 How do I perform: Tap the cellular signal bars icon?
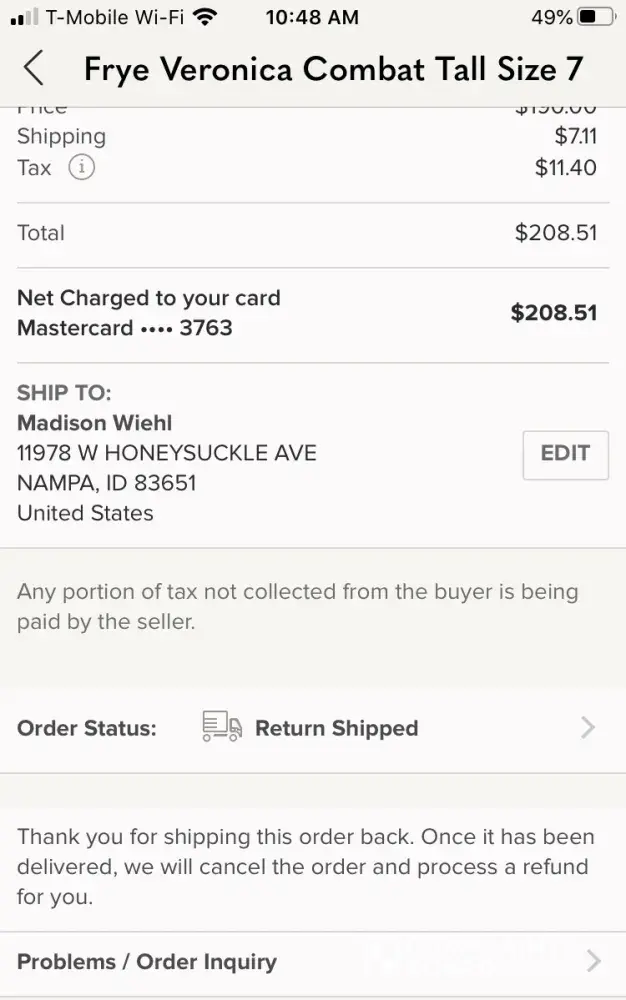pyautogui.click(x=30, y=17)
